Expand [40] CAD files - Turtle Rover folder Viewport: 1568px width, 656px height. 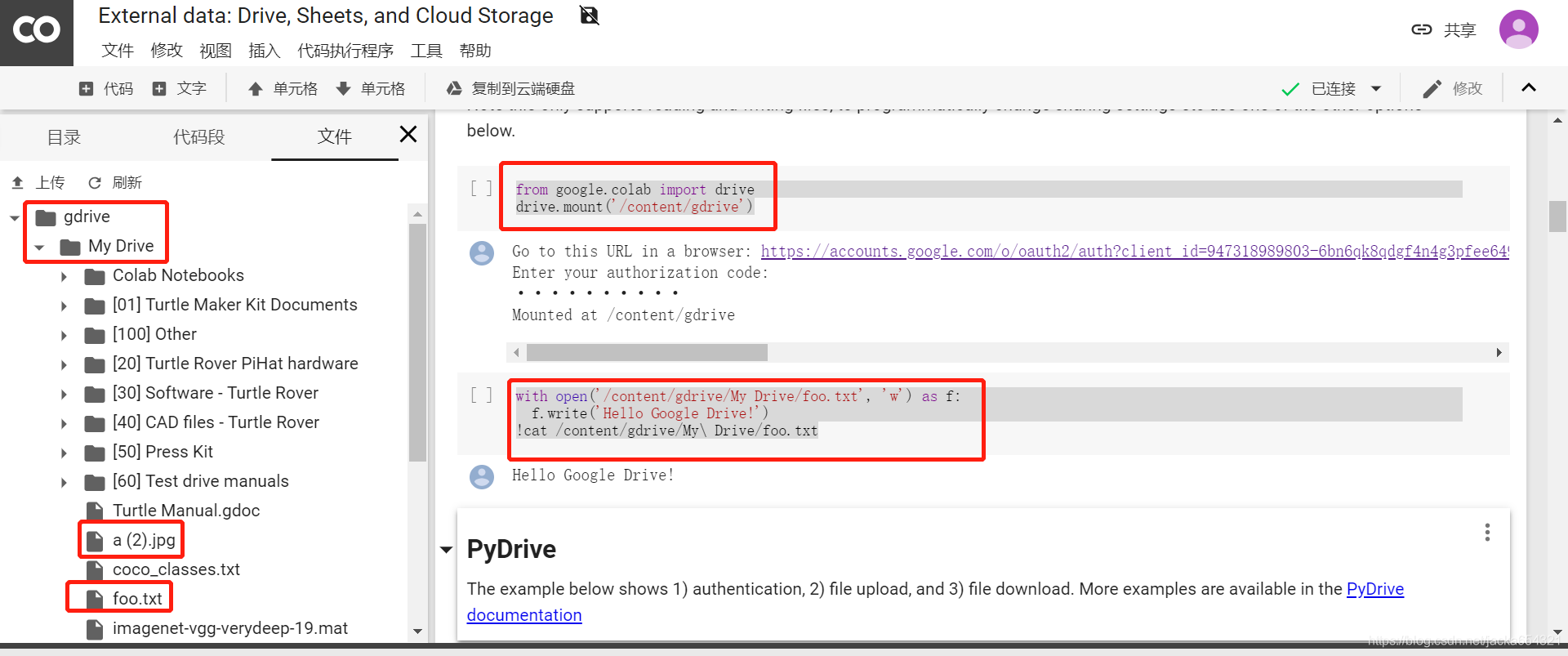pos(64,423)
